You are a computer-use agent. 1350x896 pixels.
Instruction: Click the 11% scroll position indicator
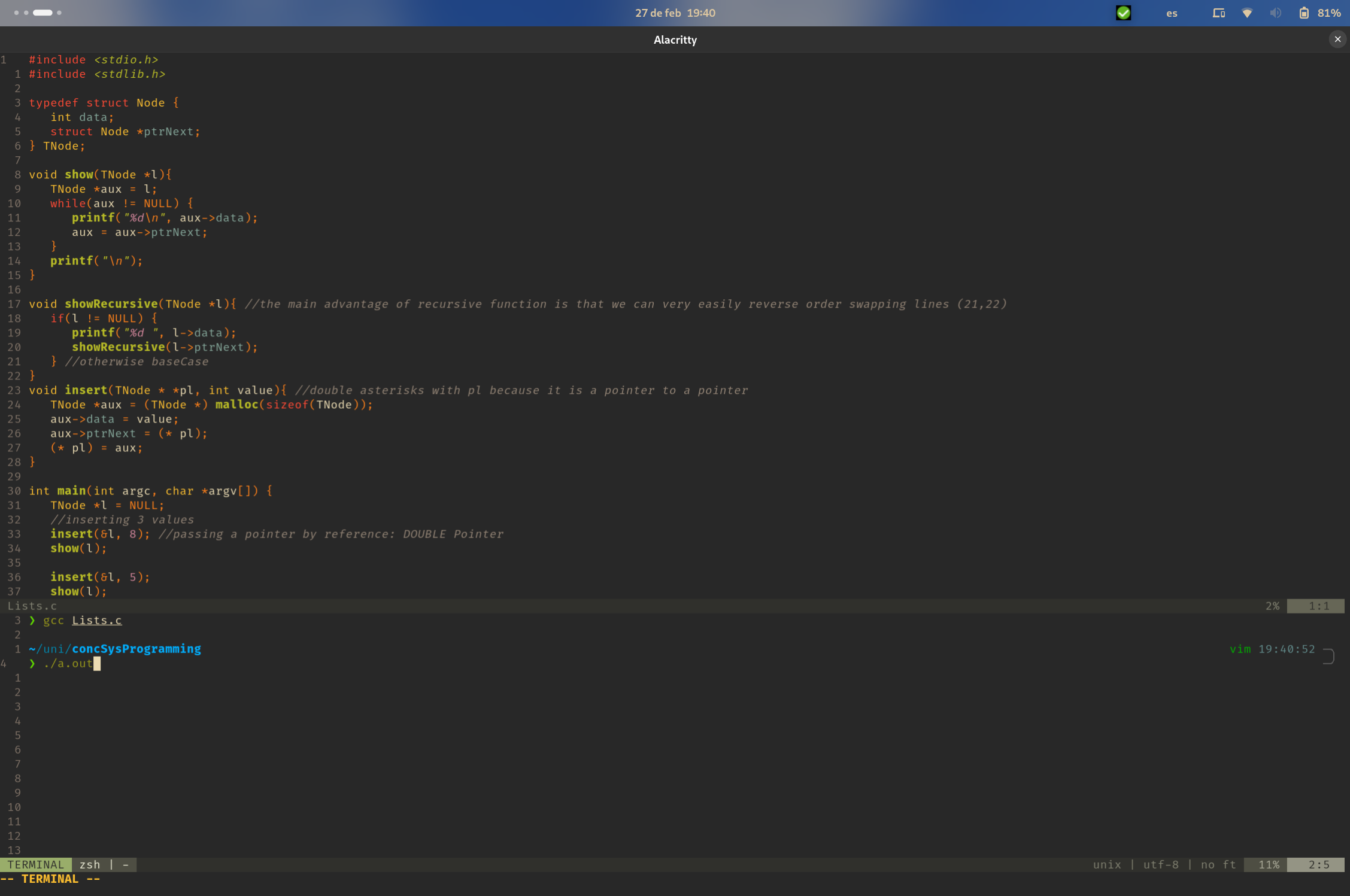(x=1268, y=864)
